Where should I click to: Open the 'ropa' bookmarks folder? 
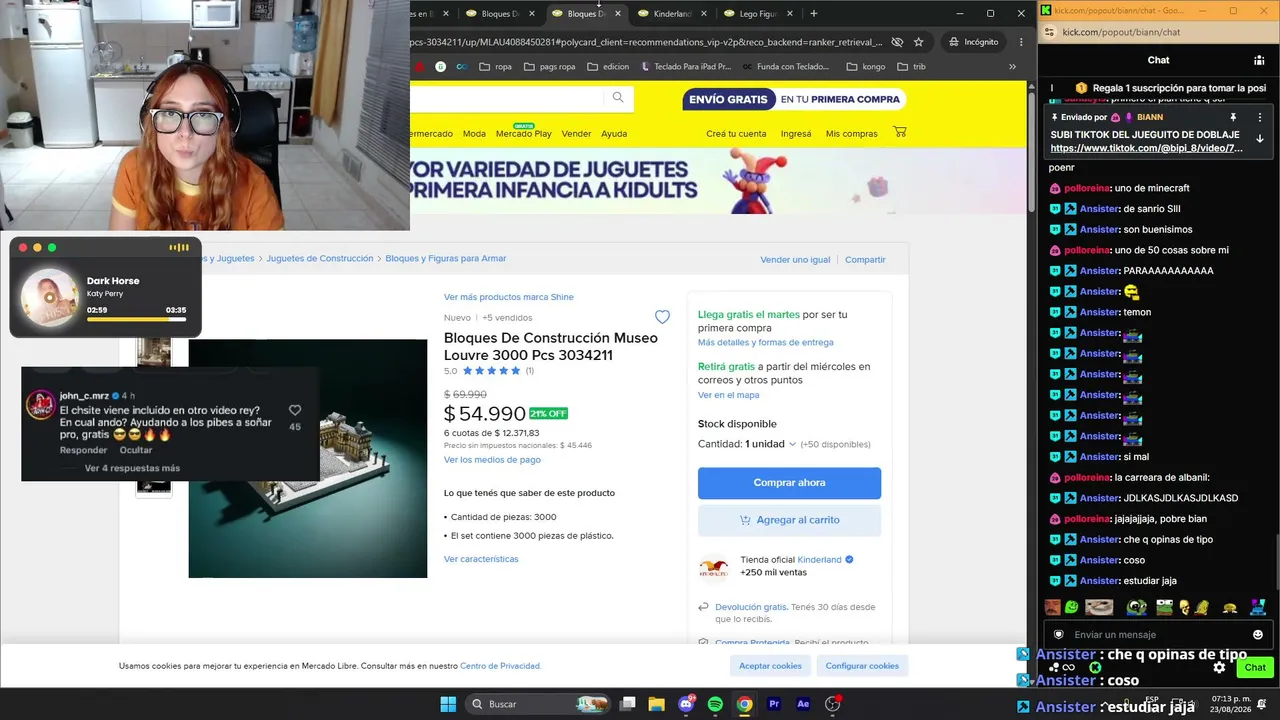[495, 67]
